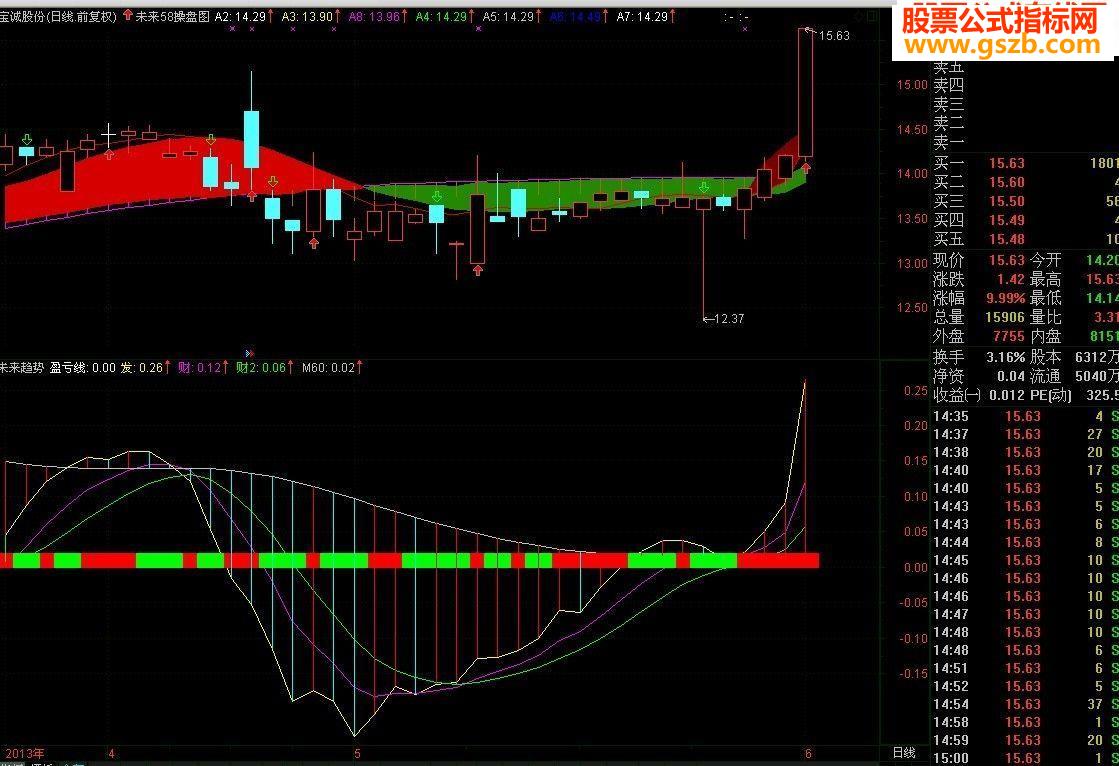Click the 2013年 label on time axis
The width and height of the screenshot is (1119, 766).
[x=25, y=753]
